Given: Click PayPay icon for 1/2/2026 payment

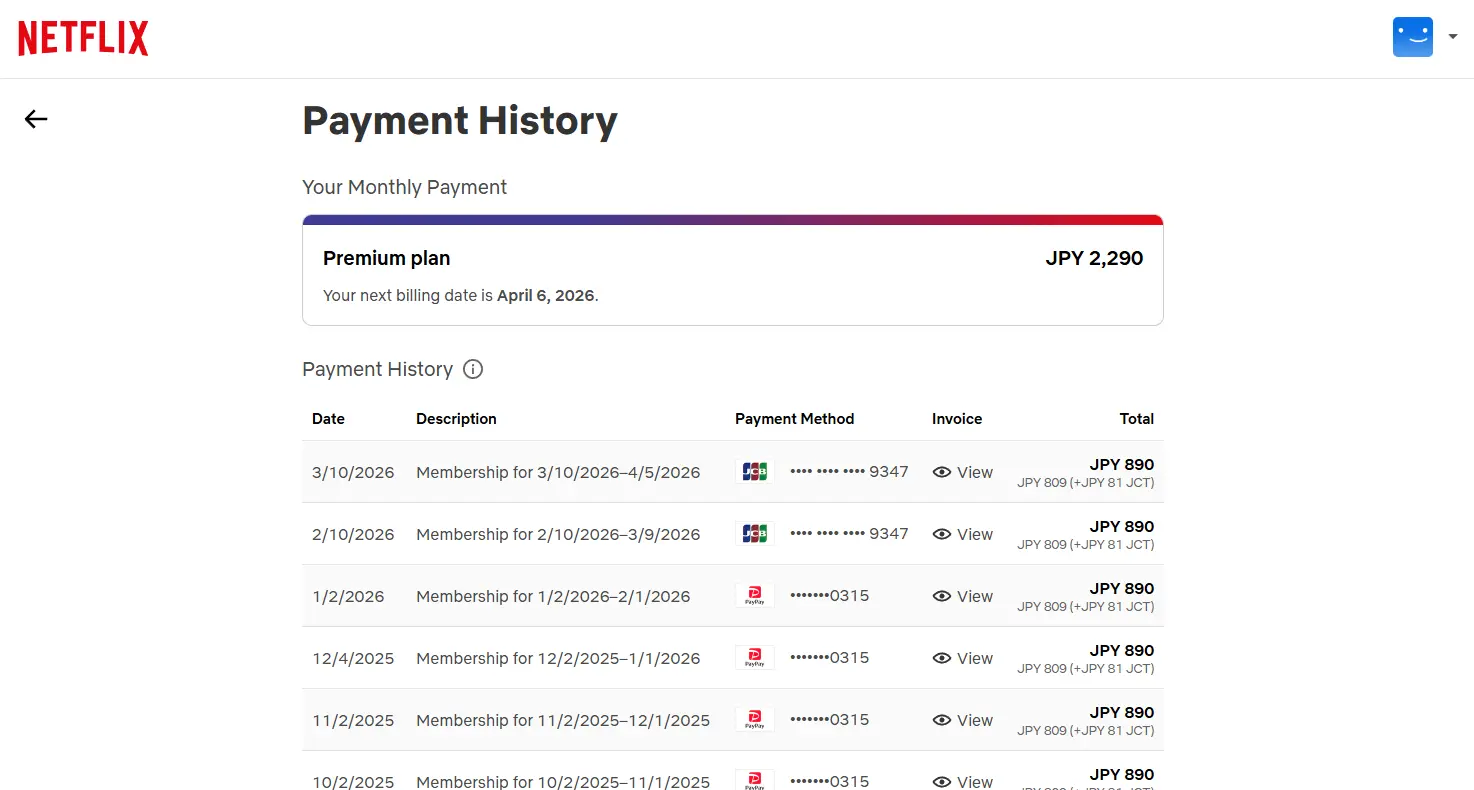Looking at the screenshot, I should tap(754, 596).
